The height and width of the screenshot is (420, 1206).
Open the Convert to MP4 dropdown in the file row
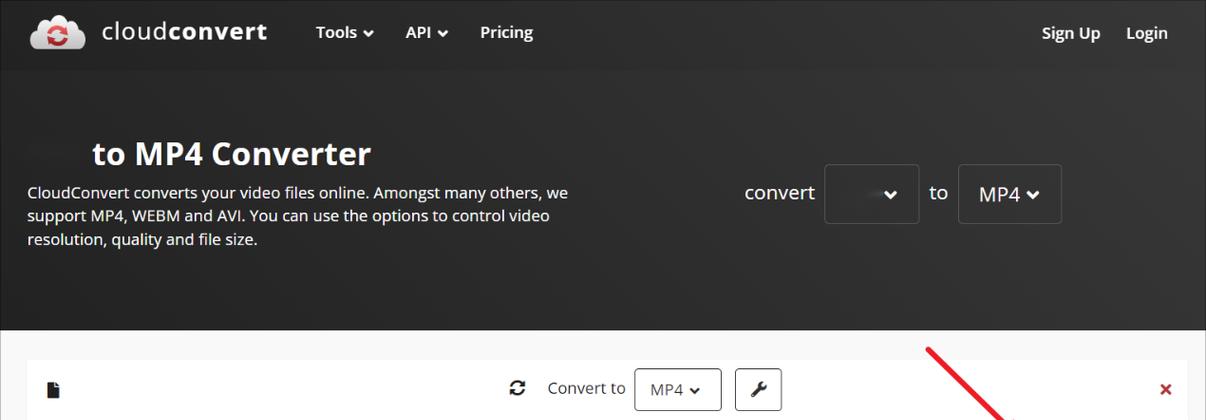678,389
